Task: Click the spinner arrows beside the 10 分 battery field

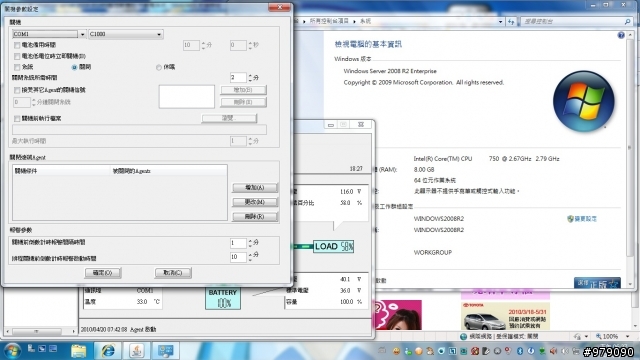Action: 203,45
